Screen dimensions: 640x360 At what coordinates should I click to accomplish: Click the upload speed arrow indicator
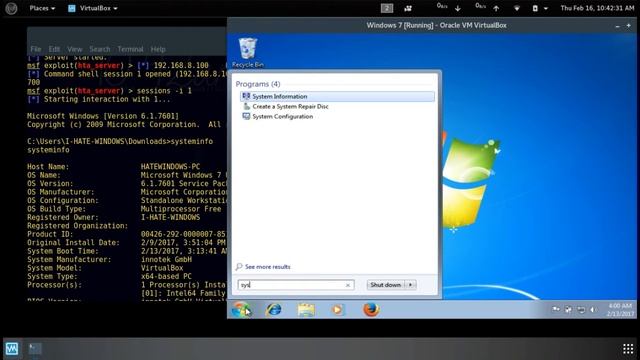coord(496,8)
